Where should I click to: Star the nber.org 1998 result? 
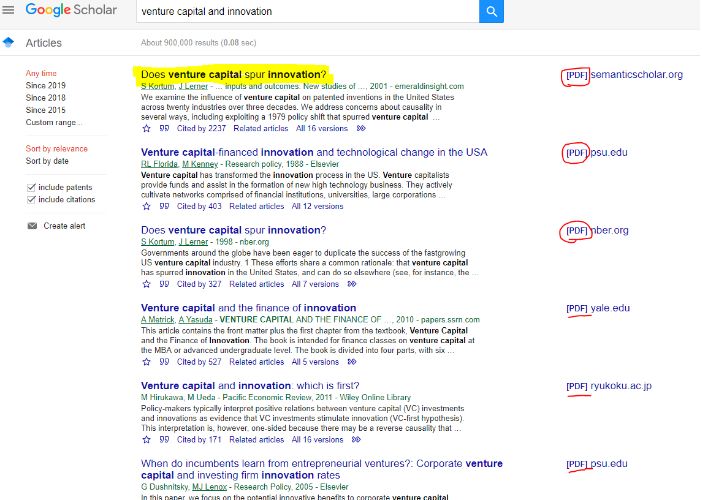tap(146, 284)
